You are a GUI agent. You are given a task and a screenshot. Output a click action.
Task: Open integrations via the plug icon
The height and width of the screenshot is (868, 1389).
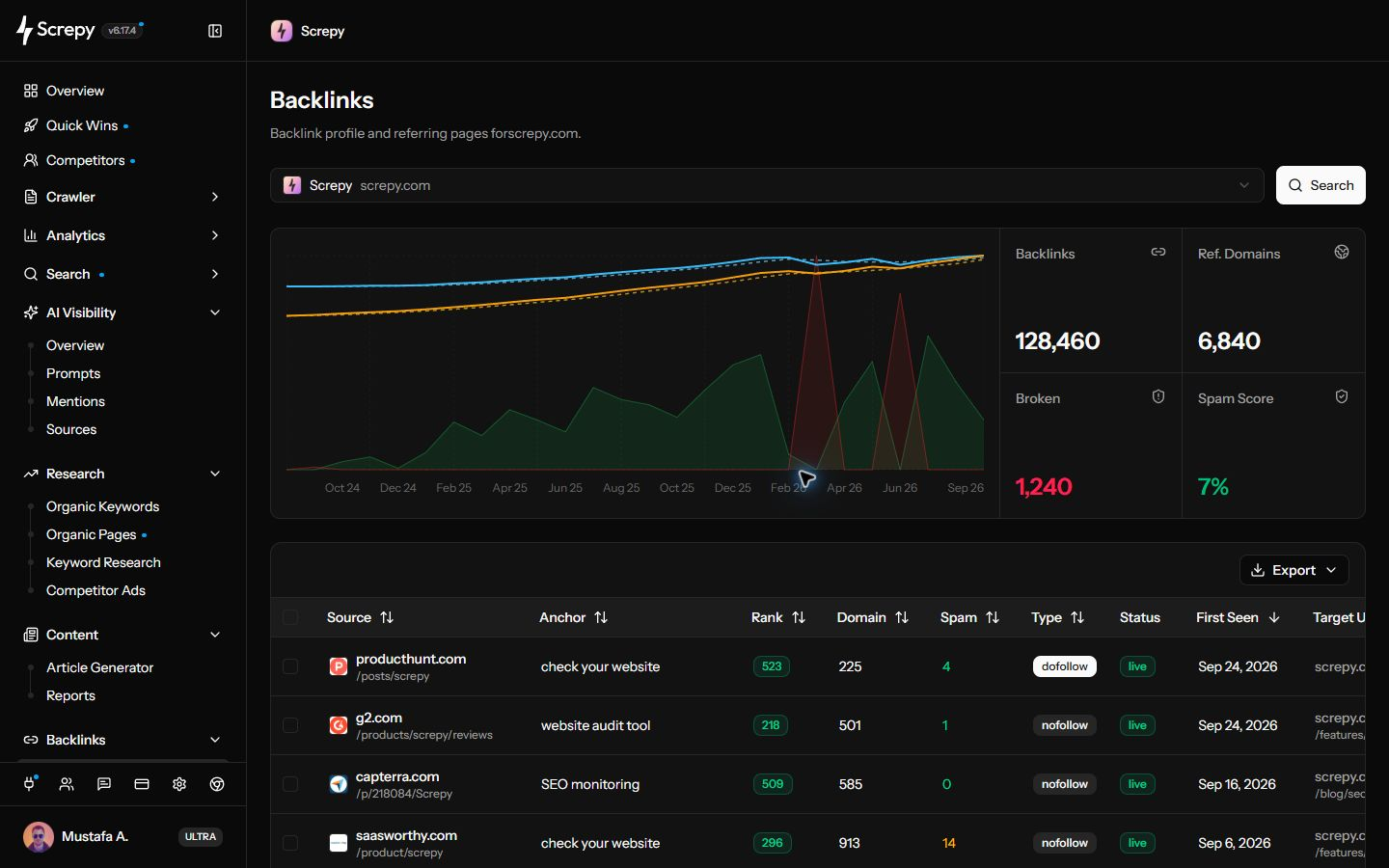pos(29,784)
